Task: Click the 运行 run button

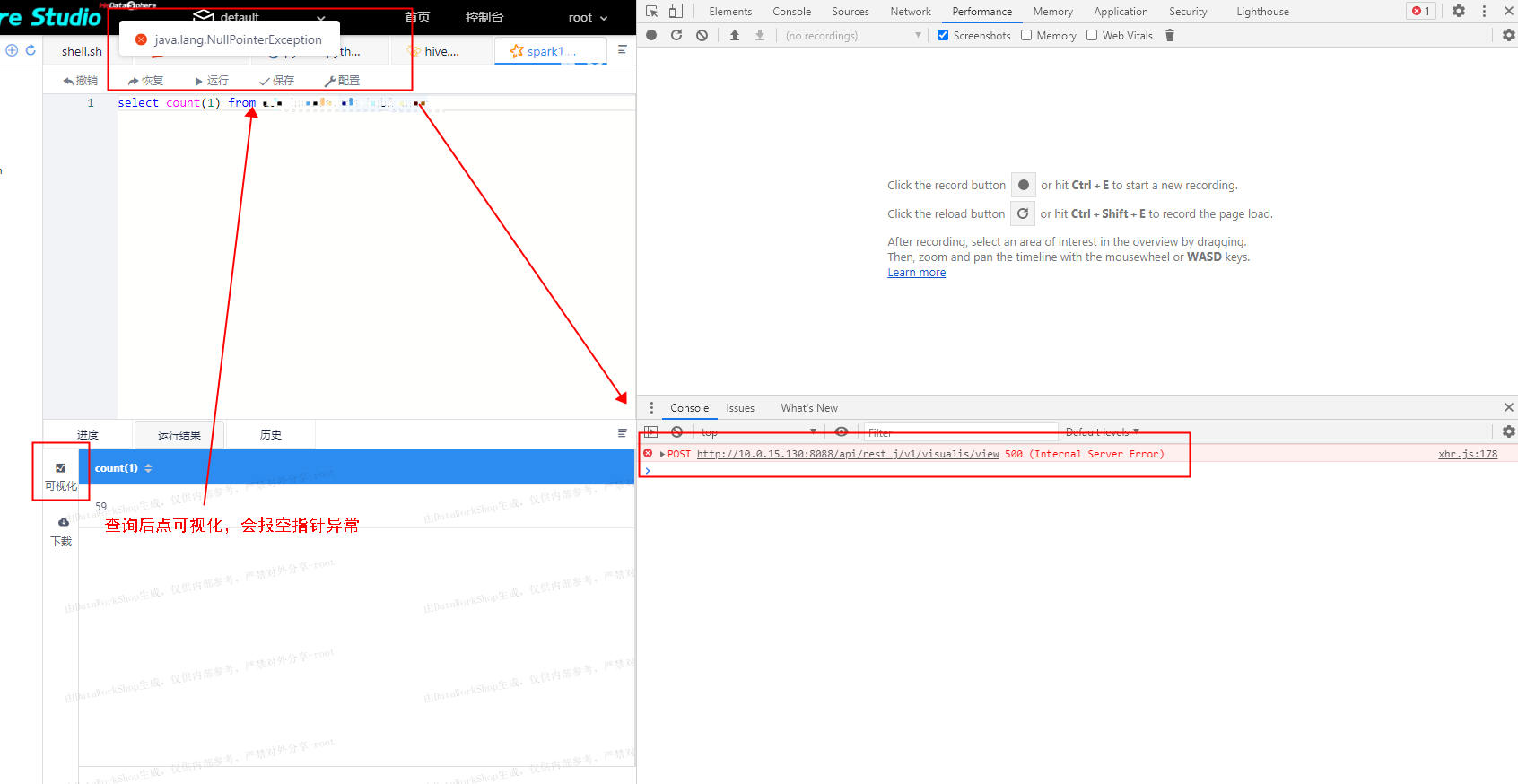Action: click(x=211, y=80)
